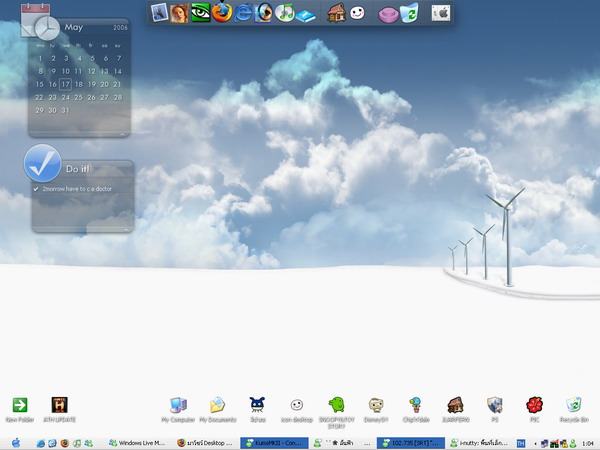
Task: Launch Firefox from the top dock
Action: 222,12
